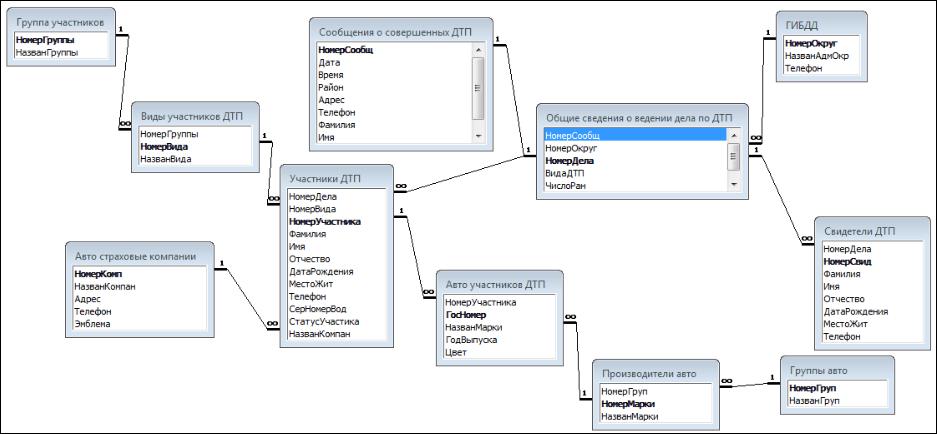
Task: Select the Группа участников table title
Action: [60, 23]
